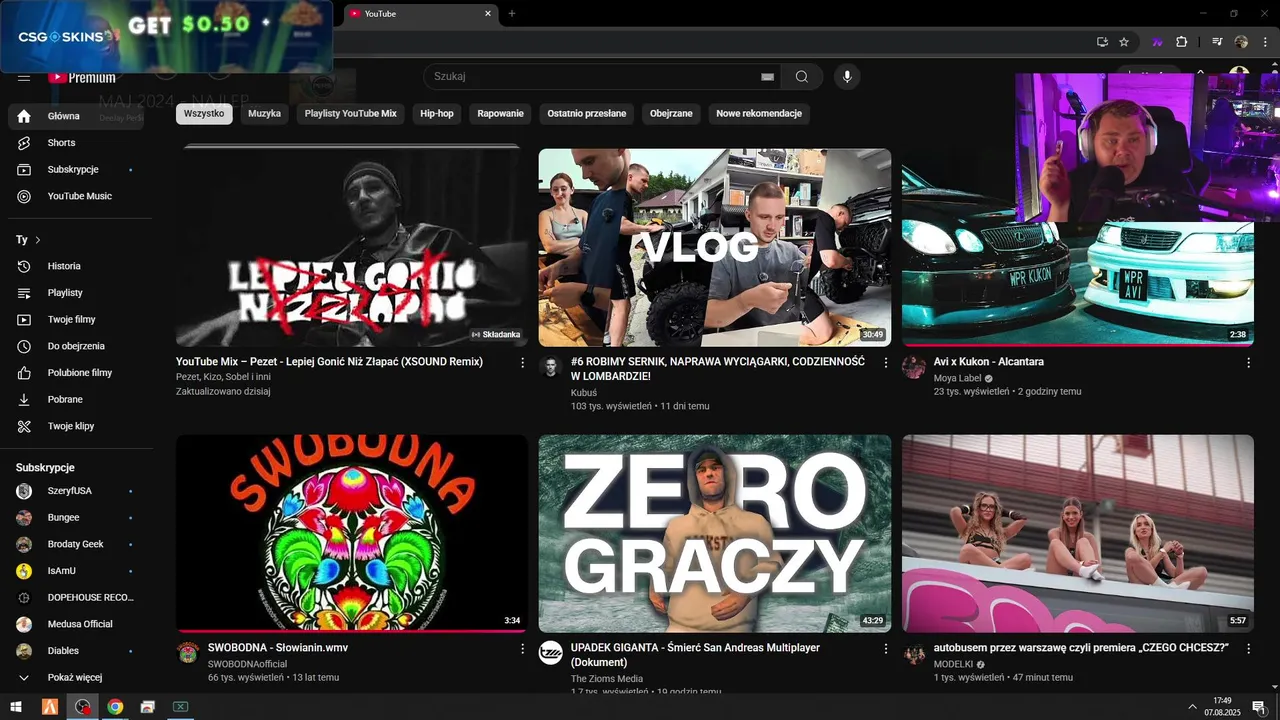Select the Wszystko filter chip
The image size is (1280, 720).
(x=204, y=114)
